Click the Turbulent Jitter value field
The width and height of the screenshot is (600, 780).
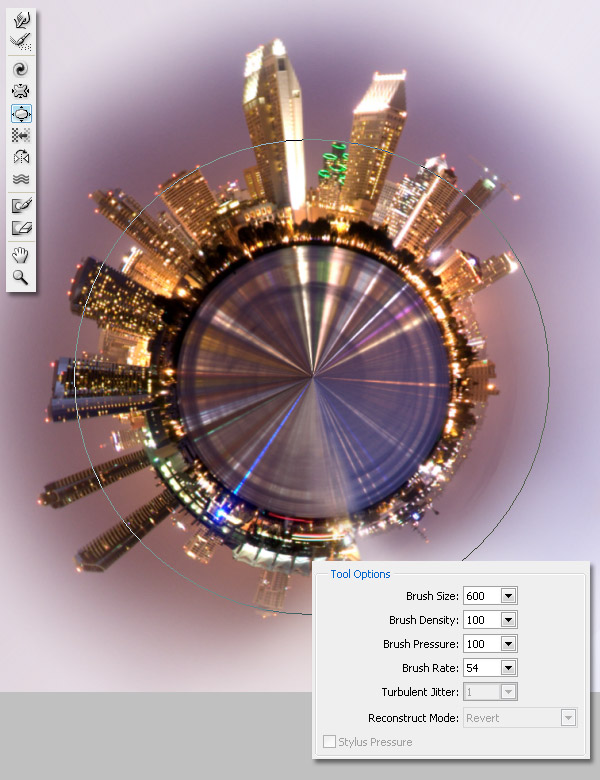click(x=482, y=691)
